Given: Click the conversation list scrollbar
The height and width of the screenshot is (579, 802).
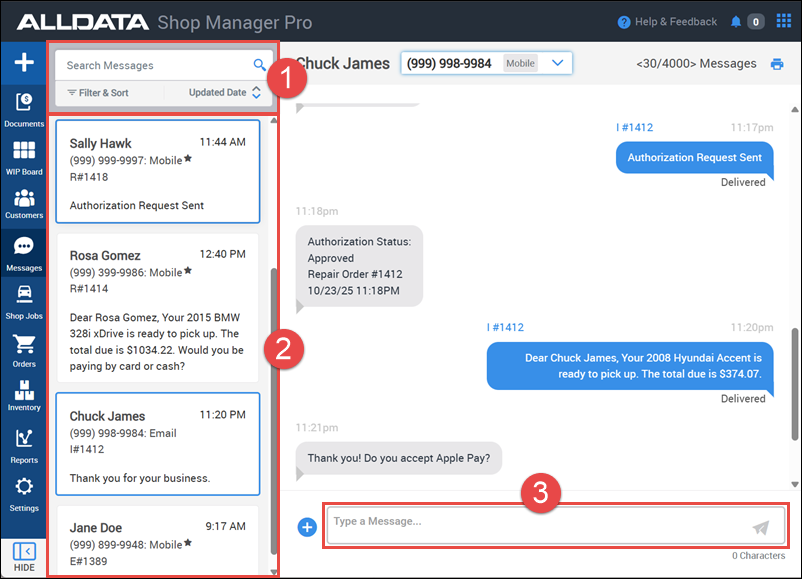Looking at the screenshot, I should click(x=274, y=411).
